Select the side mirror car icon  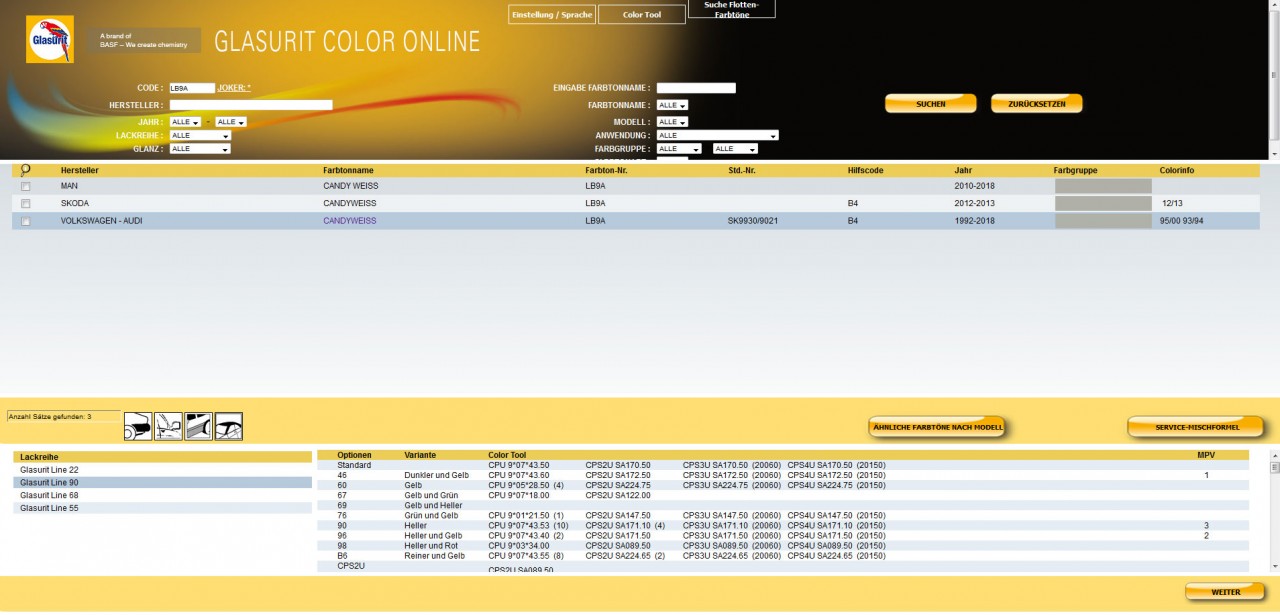click(168, 426)
